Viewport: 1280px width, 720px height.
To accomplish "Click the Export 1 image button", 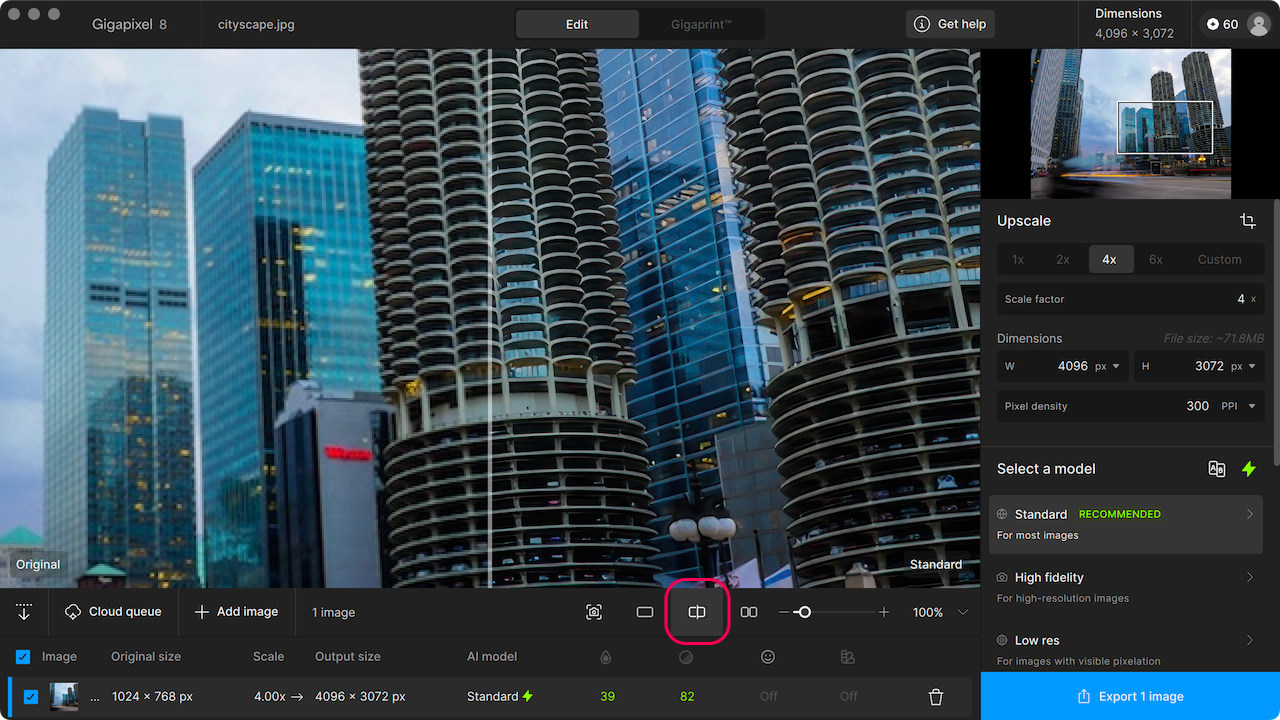I will point(1130,696).
